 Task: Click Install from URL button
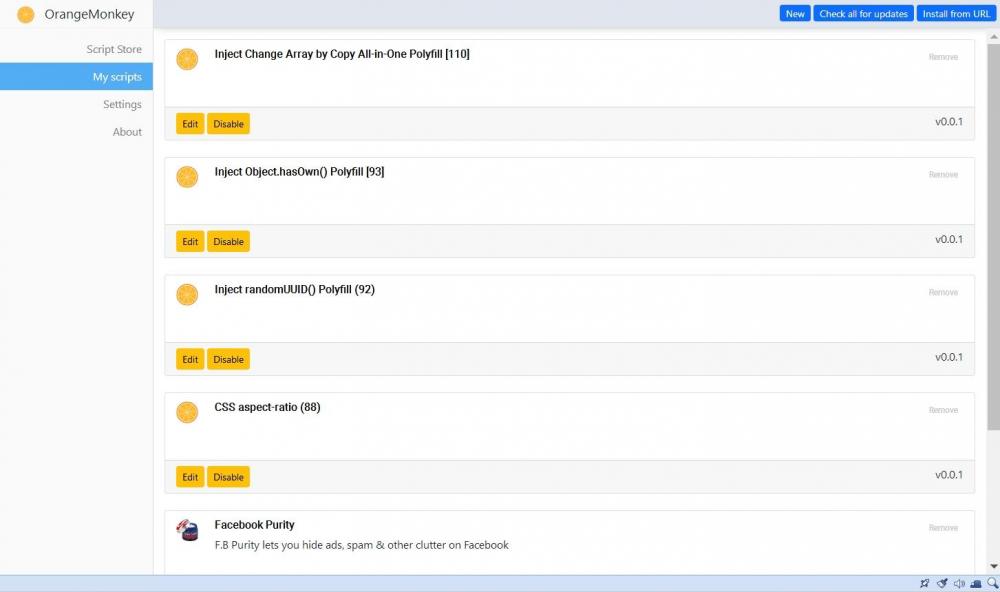(956, 14)
